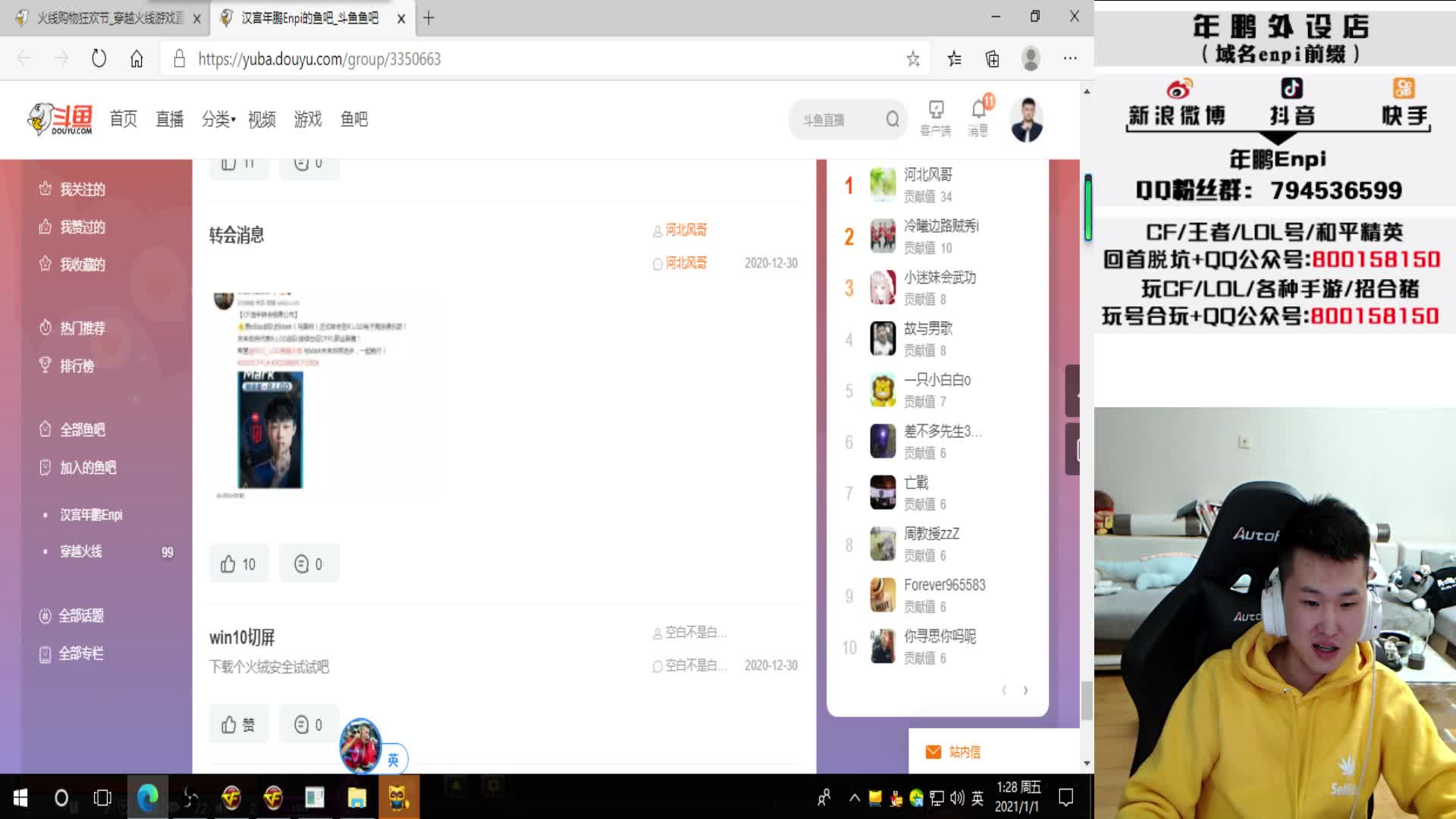Open the 分类 category dropdown
1456x819 pixels.
click(218, 119)
